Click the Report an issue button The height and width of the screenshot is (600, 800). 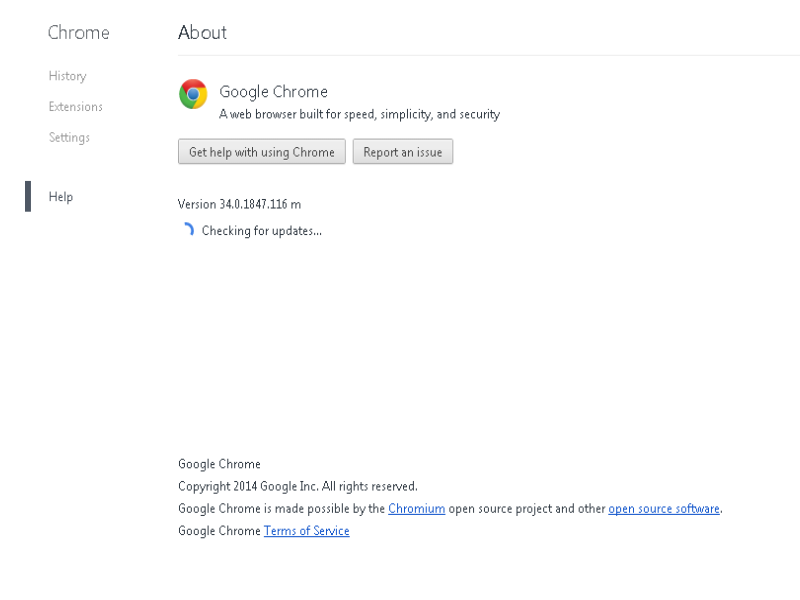[403, 152]
